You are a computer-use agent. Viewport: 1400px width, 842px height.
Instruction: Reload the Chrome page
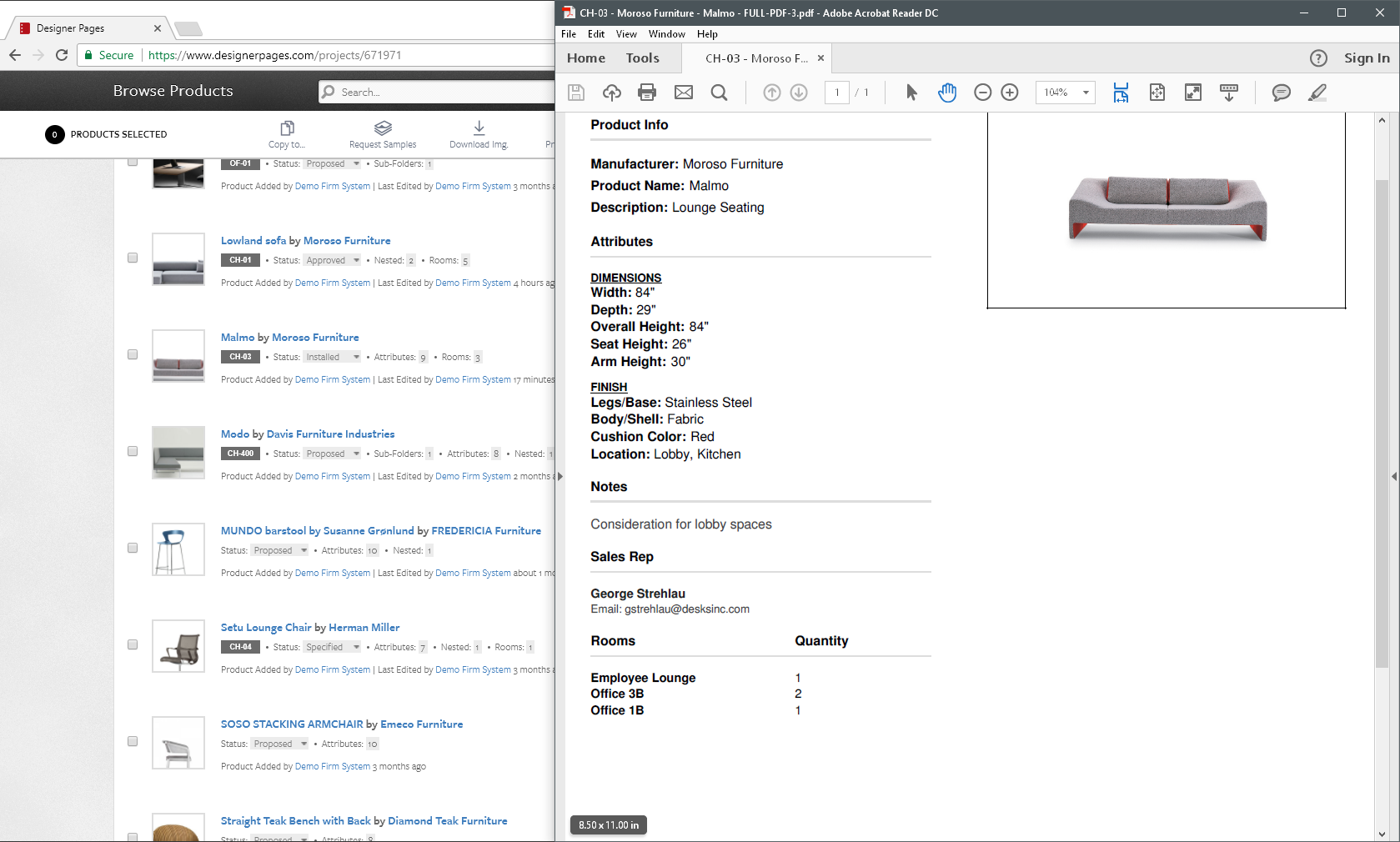tap(62, 55)
